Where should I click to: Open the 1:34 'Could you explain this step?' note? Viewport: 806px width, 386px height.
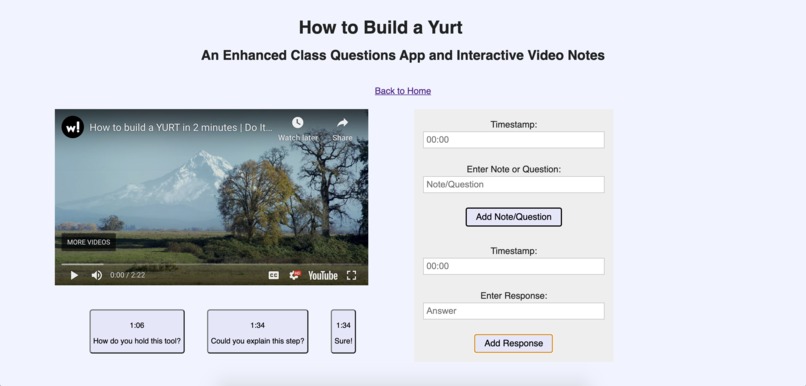[258, 332]
